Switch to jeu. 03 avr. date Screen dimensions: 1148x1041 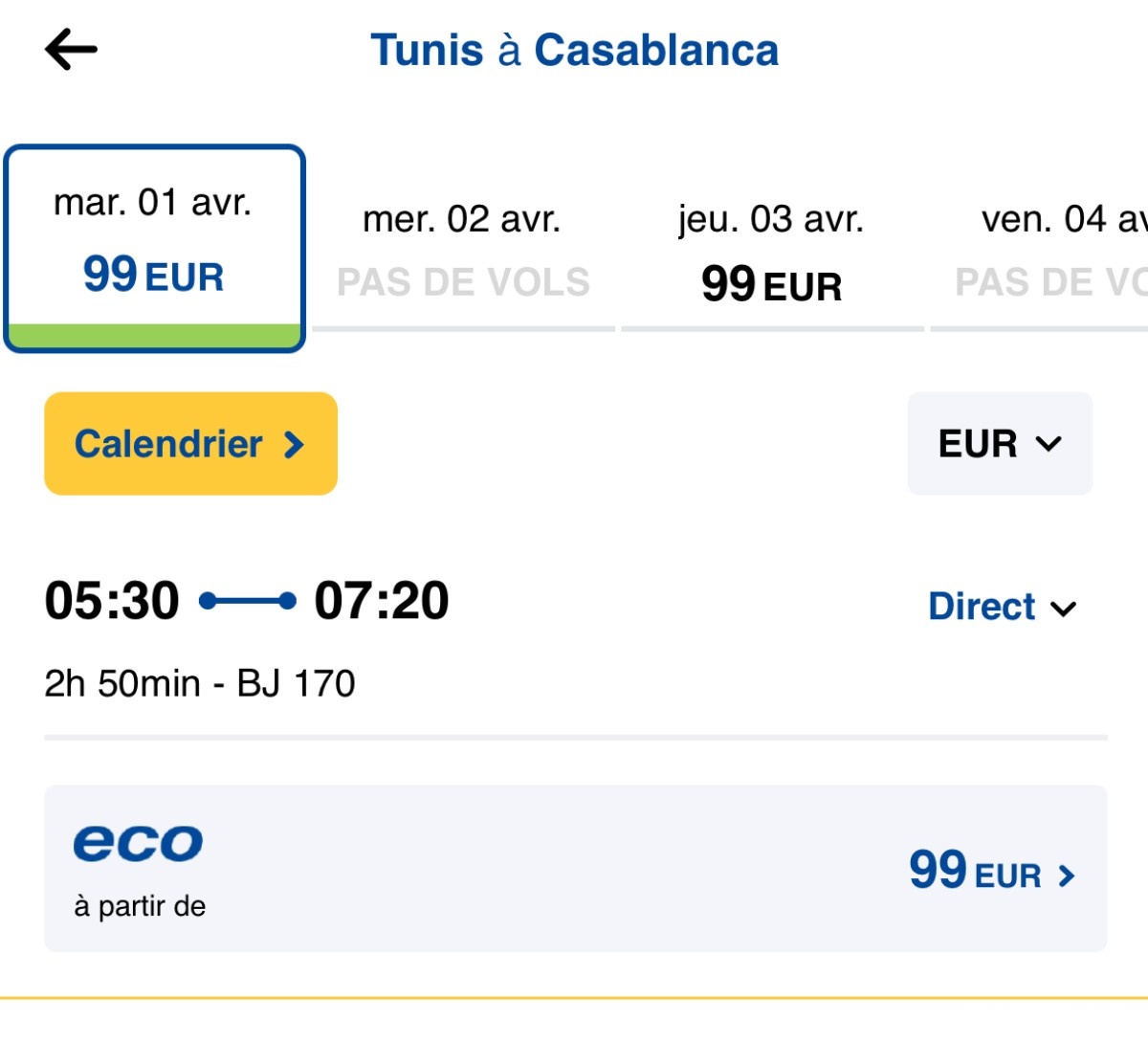[x=771, y=253]
